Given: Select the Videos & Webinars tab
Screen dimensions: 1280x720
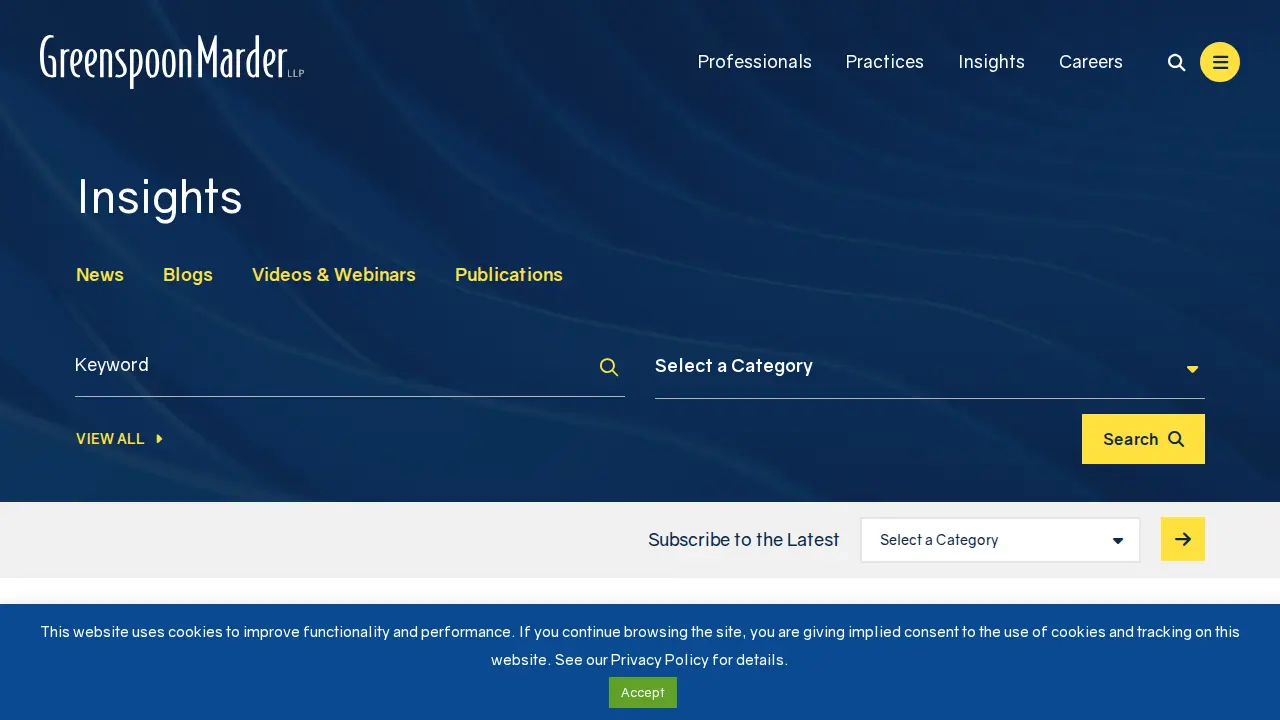Looking at the screenshot, I should 334,275.
